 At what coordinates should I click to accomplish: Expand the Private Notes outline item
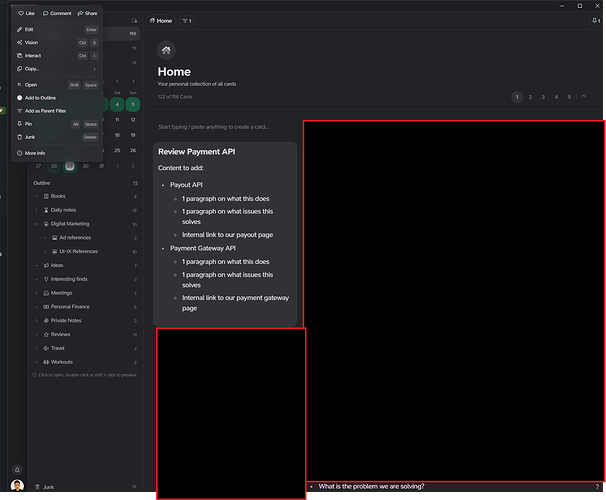click(x=37, y=321)
